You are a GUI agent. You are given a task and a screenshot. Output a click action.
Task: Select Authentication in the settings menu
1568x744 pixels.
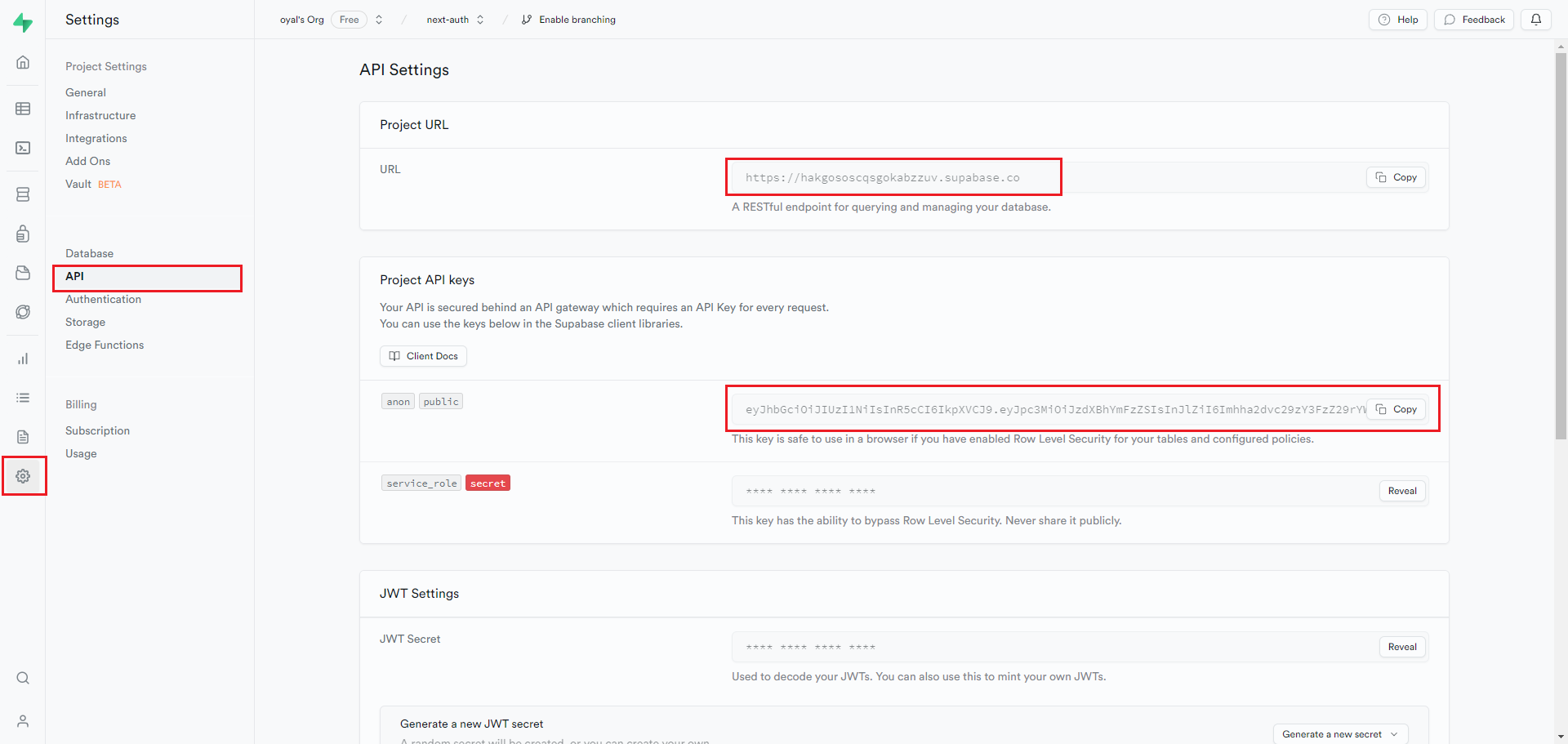point(103,300)
